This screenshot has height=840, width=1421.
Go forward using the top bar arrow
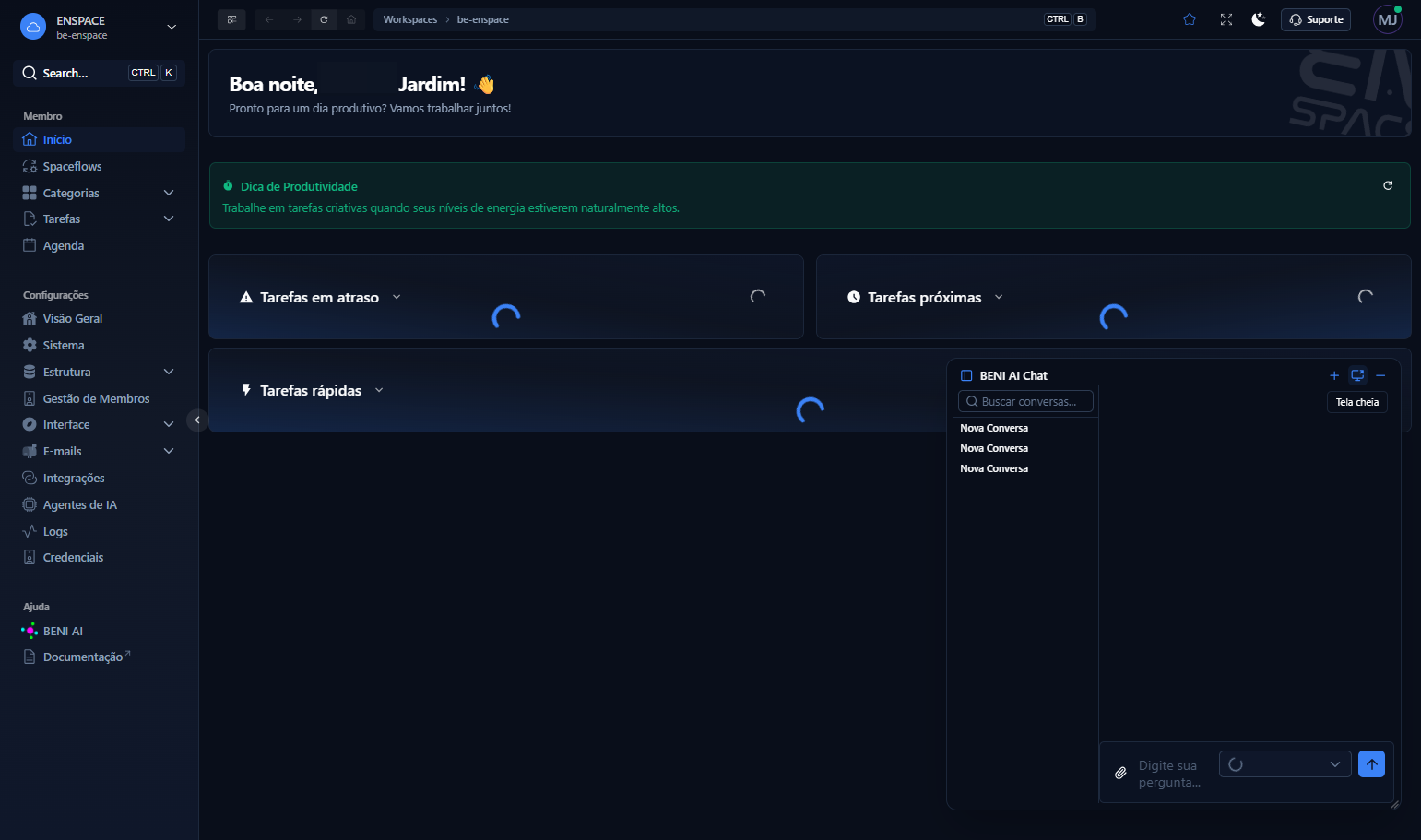[297, 19]
